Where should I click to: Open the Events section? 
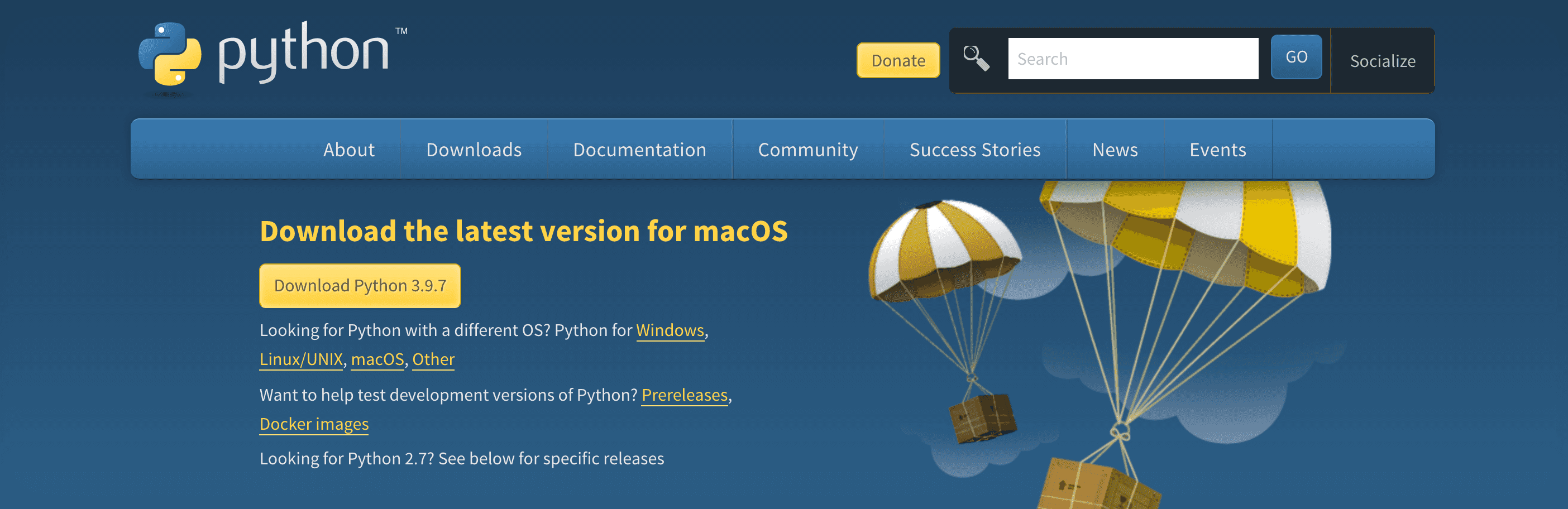click(x=1217, y=149)
